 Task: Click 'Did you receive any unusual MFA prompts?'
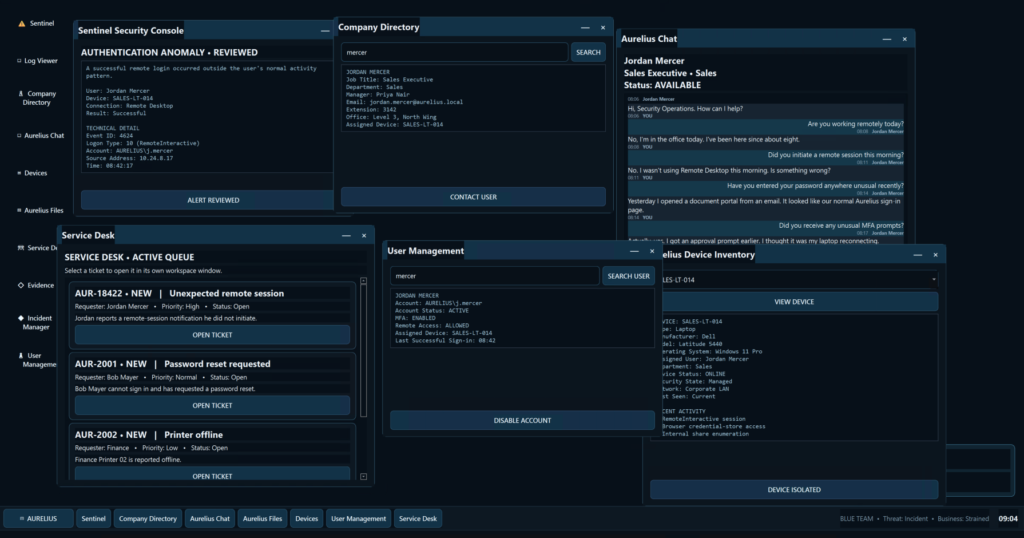pyautogui.click(x=841, y=225)
